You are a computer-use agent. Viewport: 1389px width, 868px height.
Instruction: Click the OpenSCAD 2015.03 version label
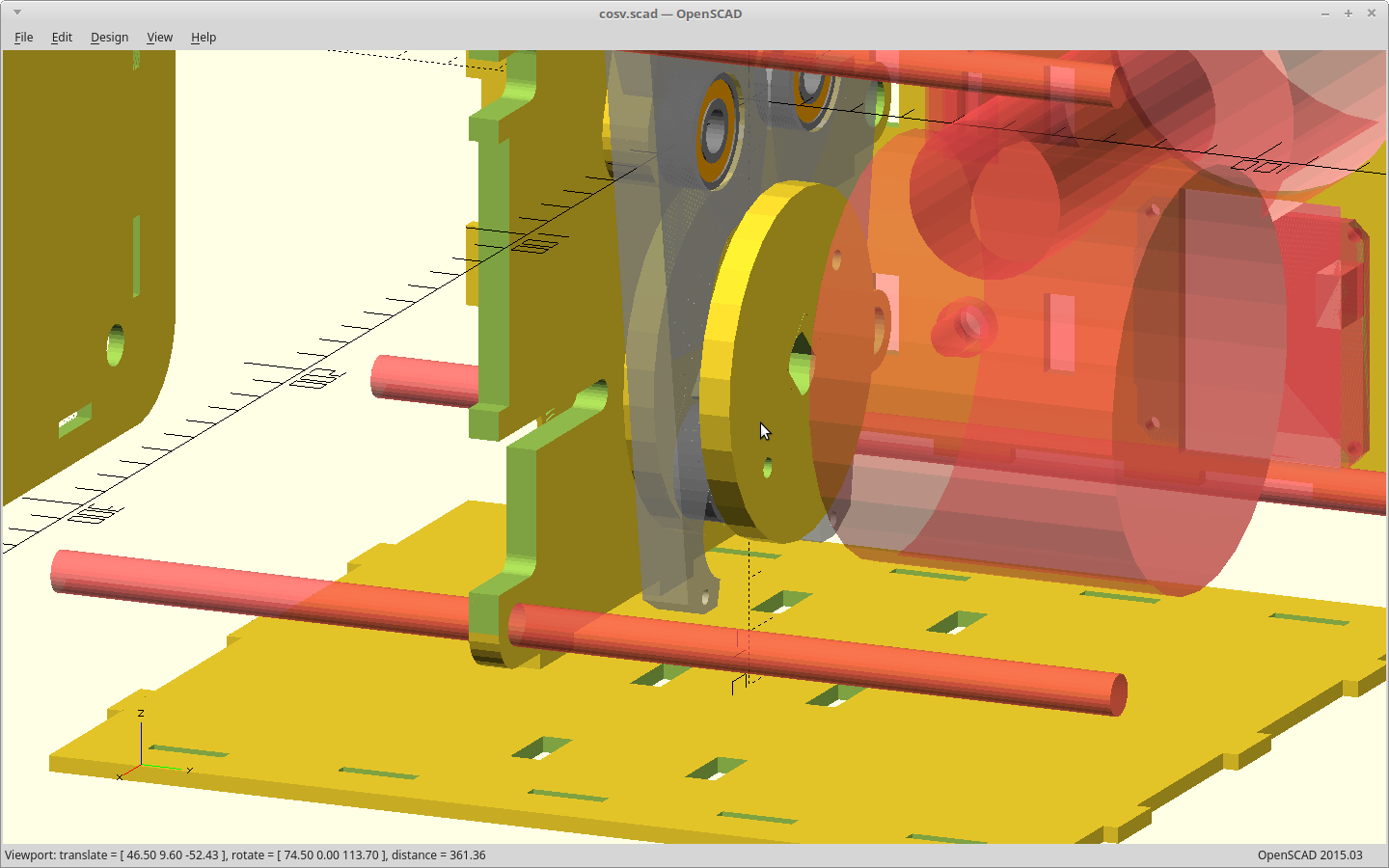[1309, 855]
